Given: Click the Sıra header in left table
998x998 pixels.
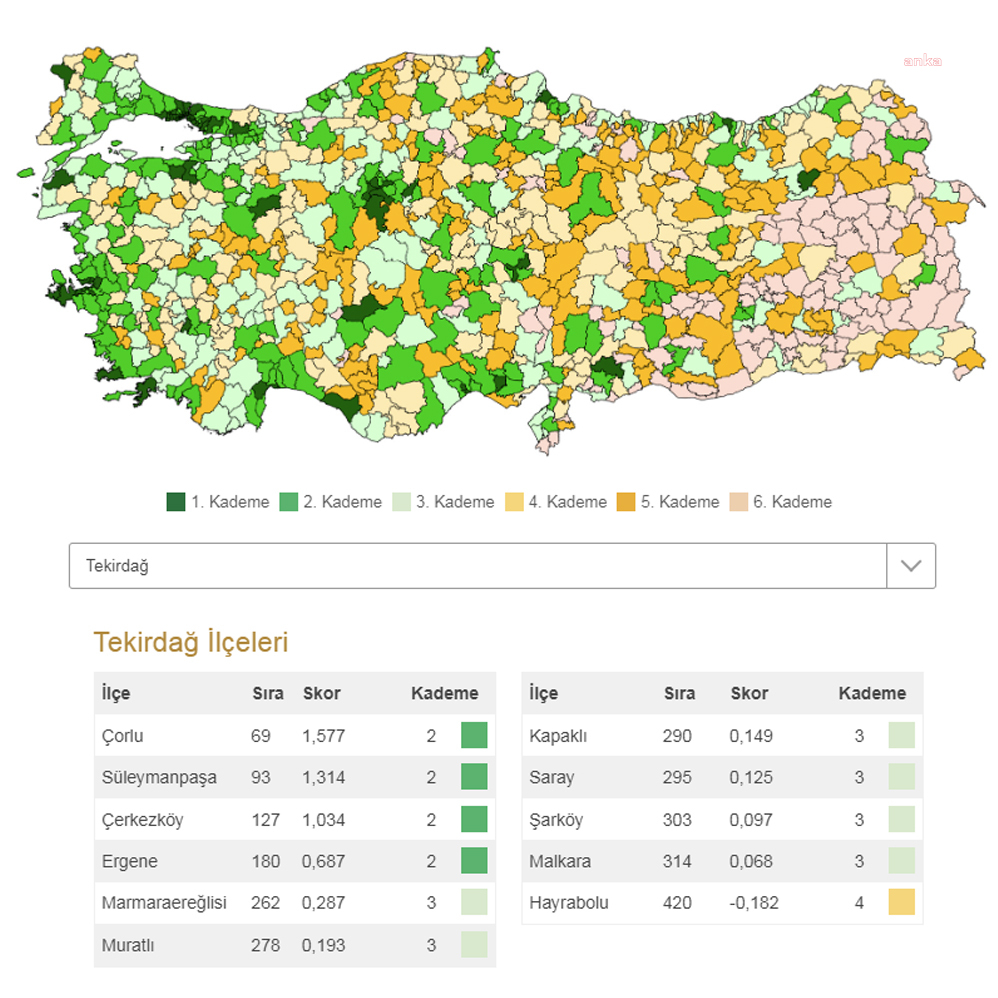Looking at the screenshot, I should tap(268, 693).
